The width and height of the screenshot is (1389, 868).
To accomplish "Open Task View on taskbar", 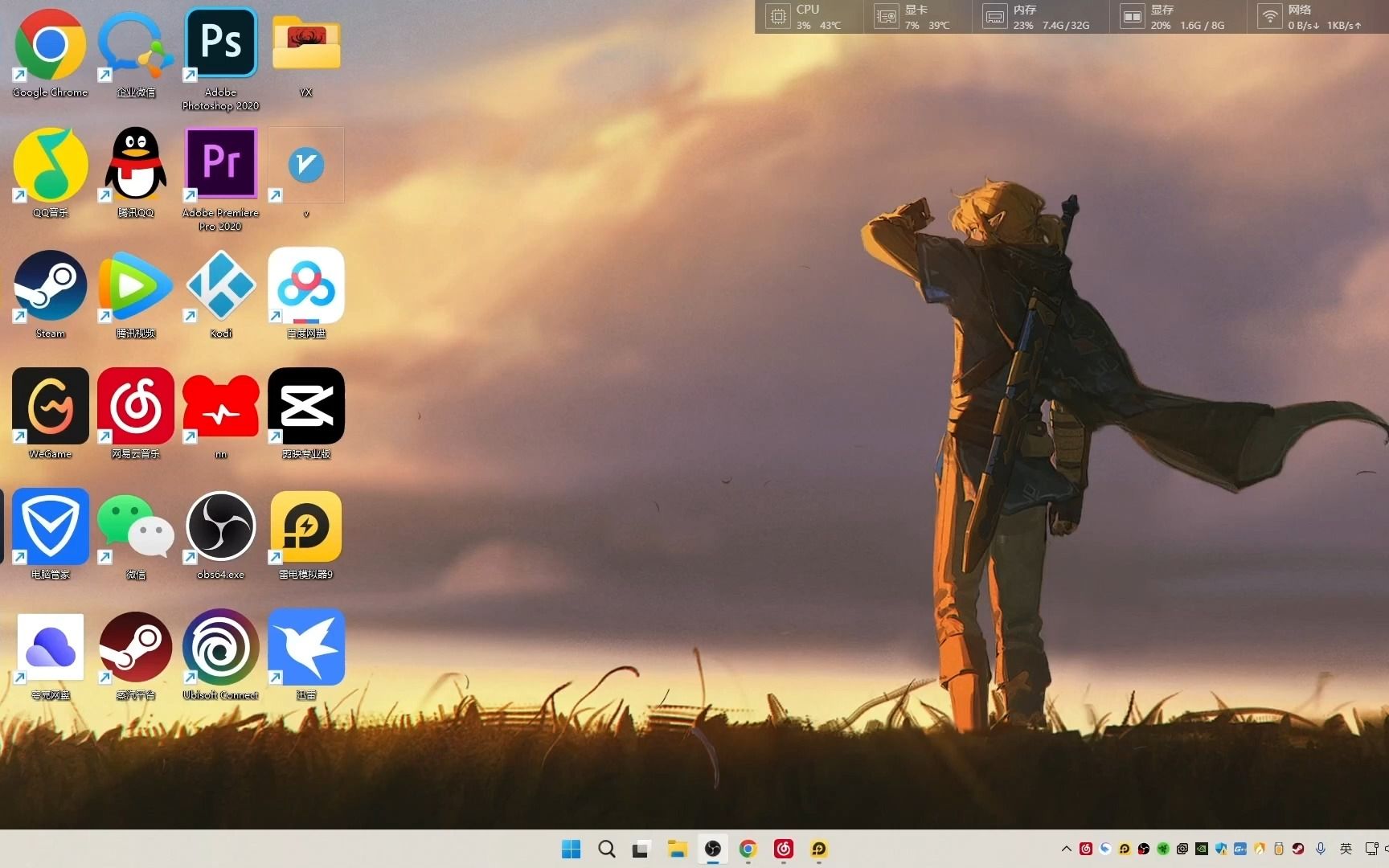I will pos(641,849).
